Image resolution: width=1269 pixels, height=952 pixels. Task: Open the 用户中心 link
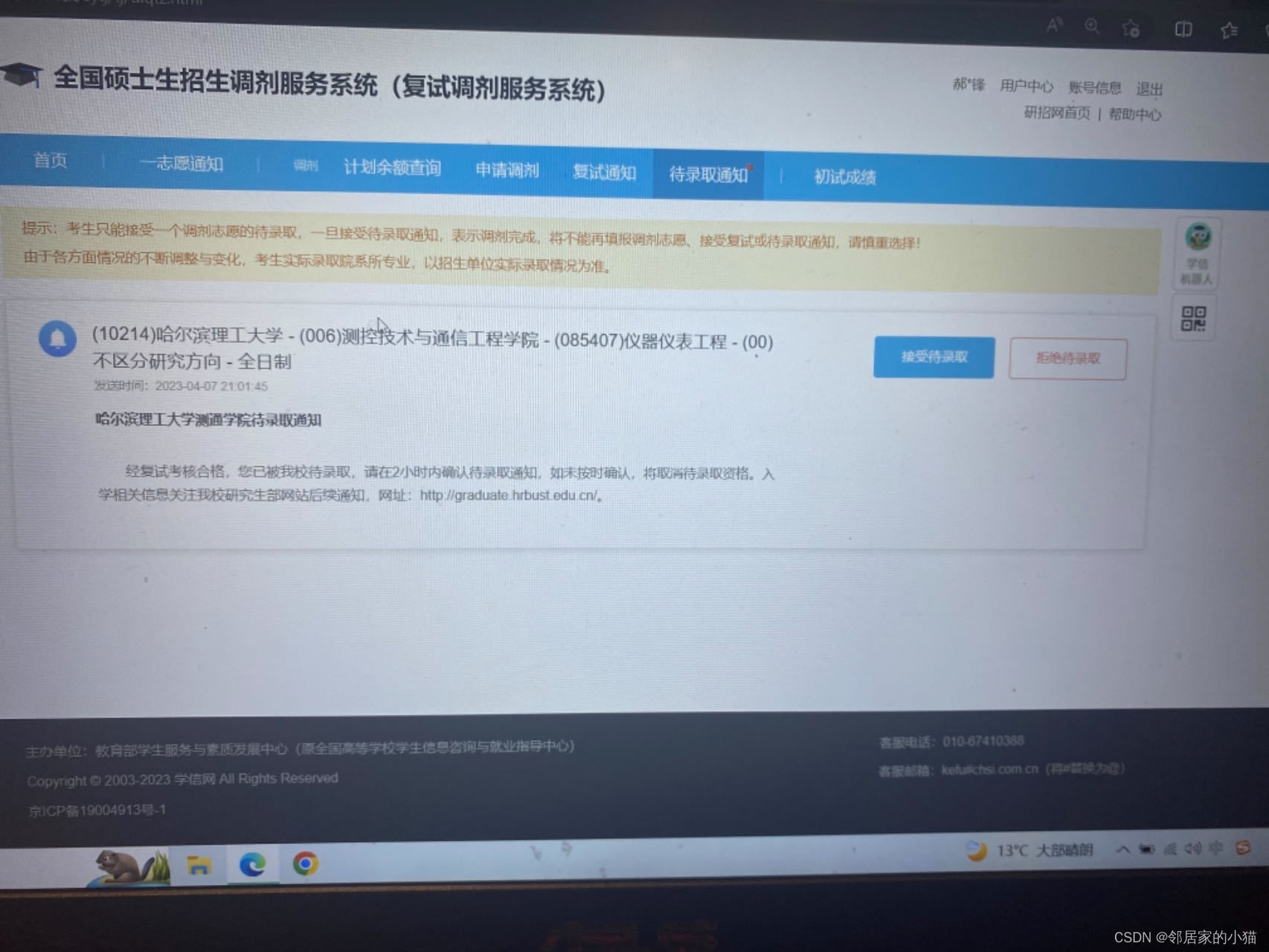pos(1026,86)
